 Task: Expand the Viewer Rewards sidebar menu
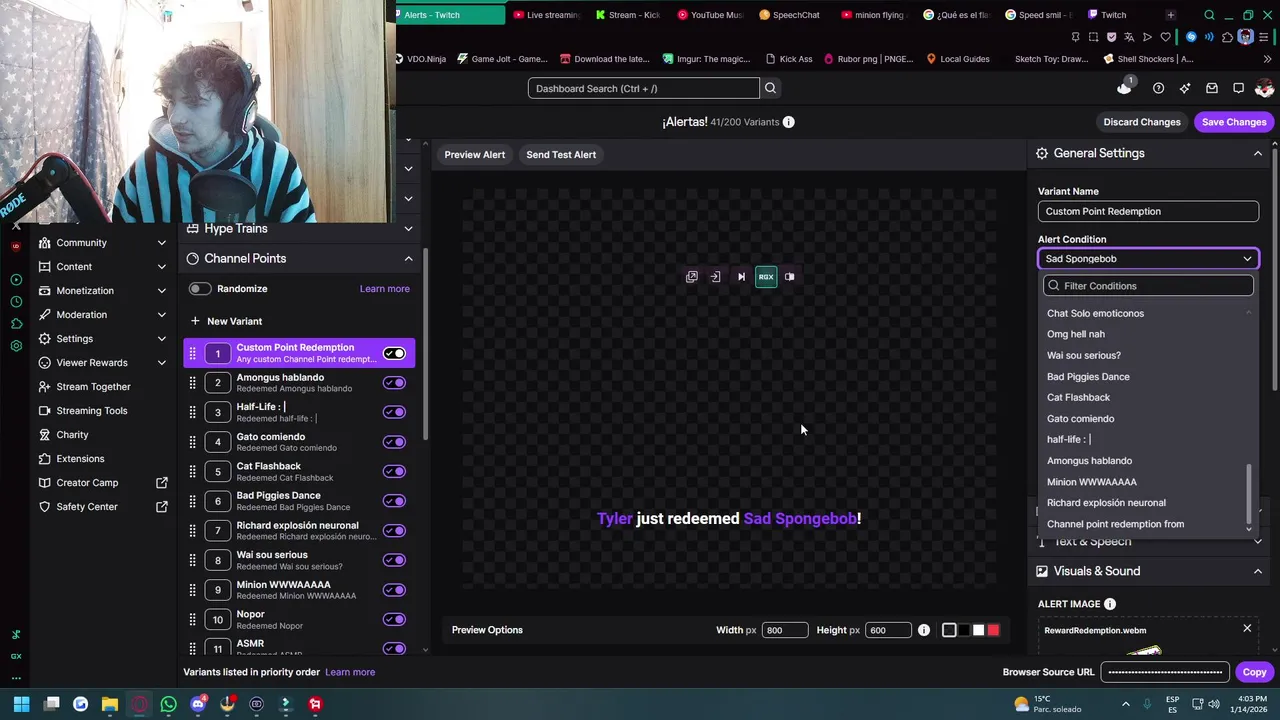click(x=162, y=363)
